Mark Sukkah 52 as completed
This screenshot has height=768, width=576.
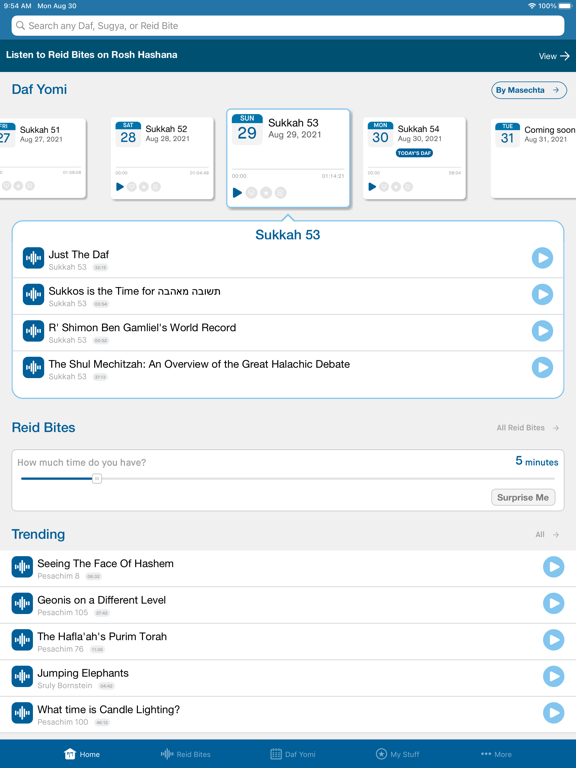156,187
